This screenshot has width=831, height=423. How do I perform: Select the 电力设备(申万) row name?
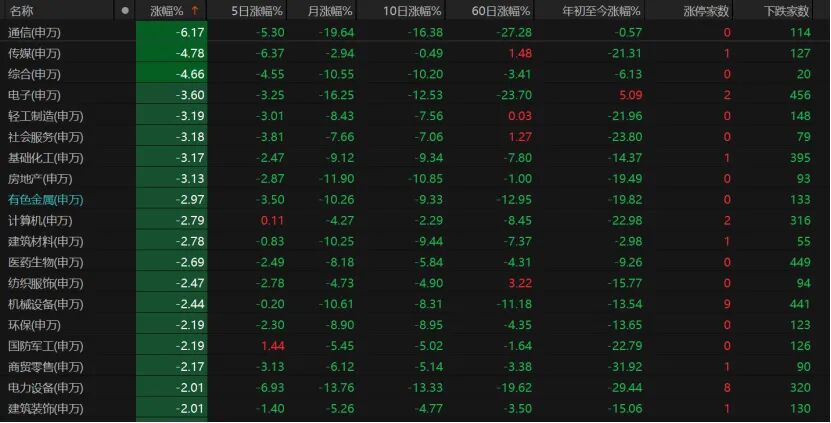click(46, 388)
